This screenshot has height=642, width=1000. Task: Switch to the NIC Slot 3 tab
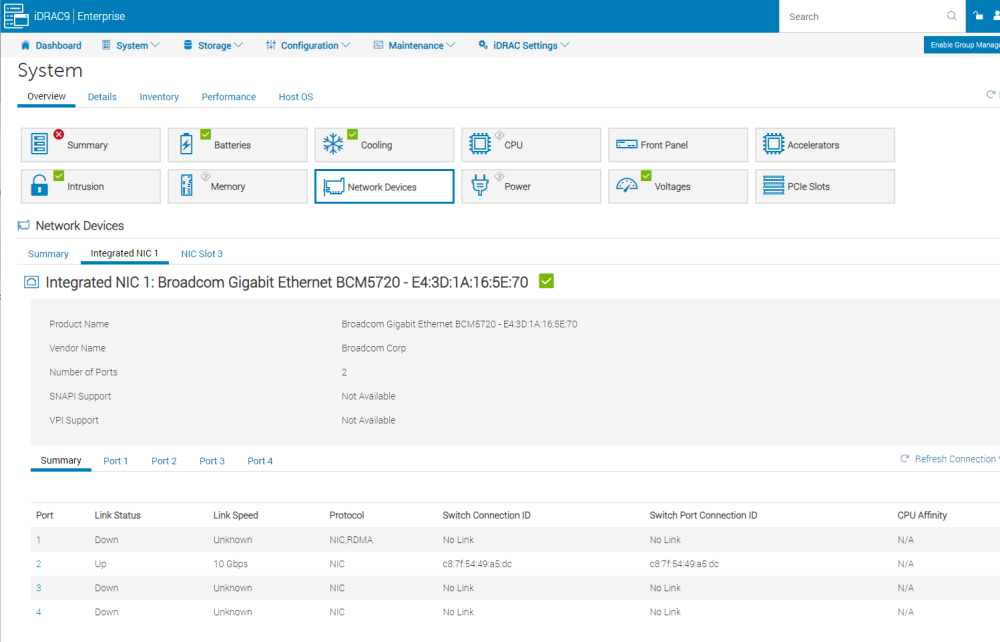202,254
